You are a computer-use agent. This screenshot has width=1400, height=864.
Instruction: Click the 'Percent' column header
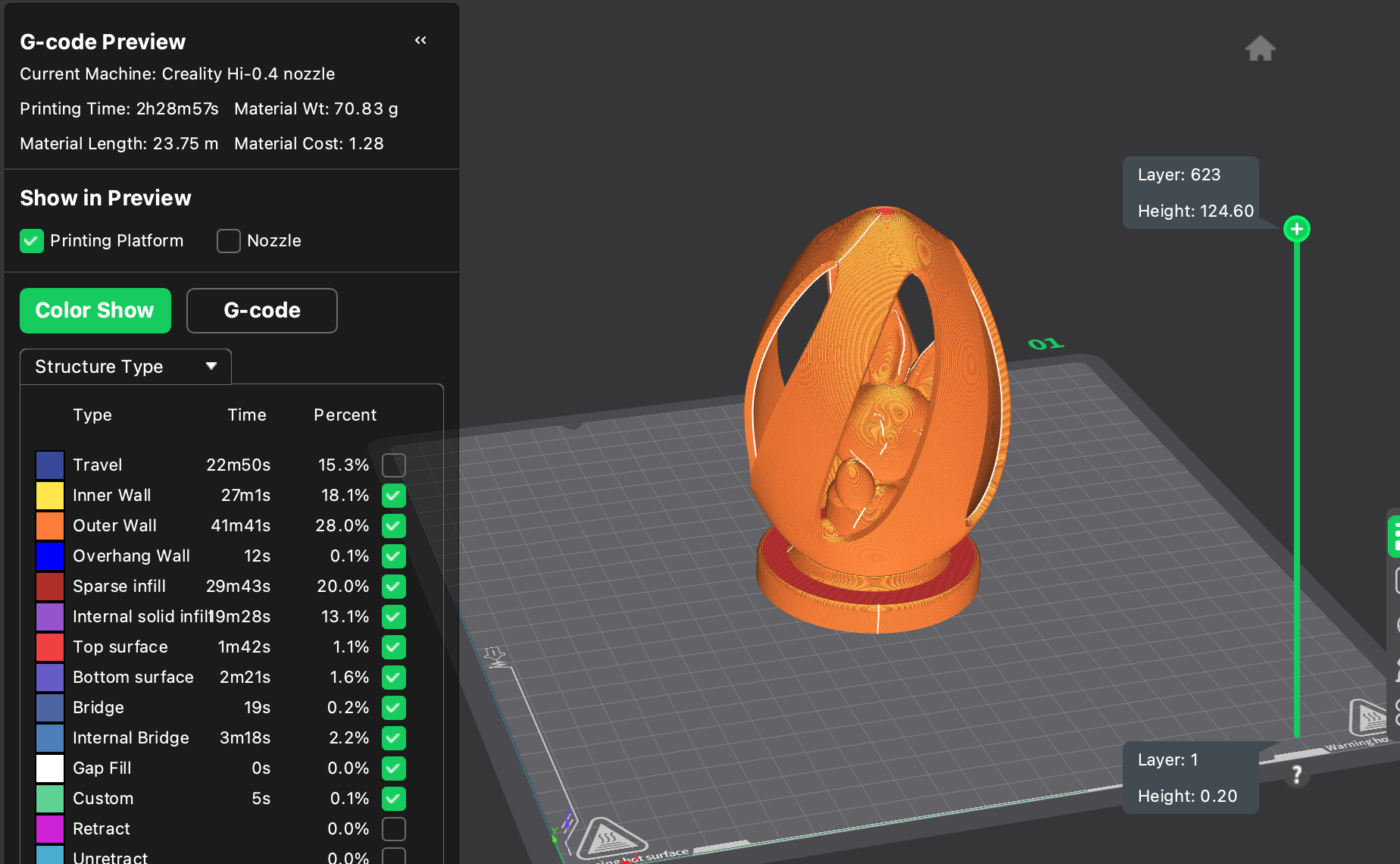click(345, 415)
